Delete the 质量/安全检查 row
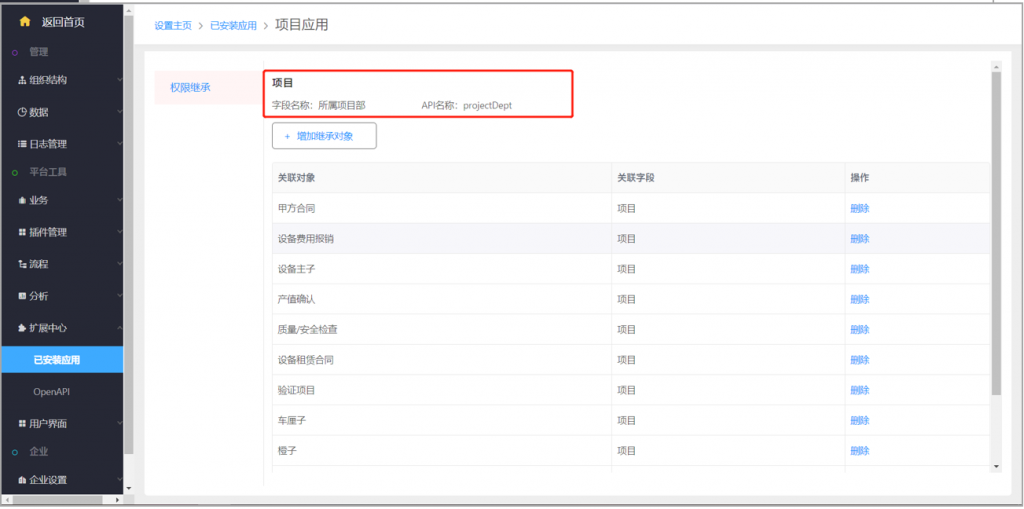The width and height of the screenshot is (1024, 509). [859, 329]
